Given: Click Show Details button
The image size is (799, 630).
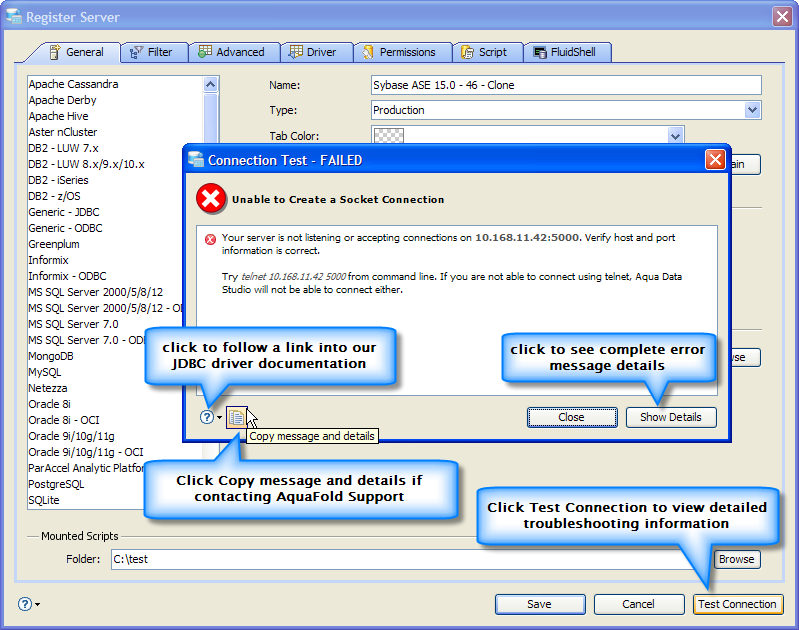Looking at the screenshot, I should (671, 417).
